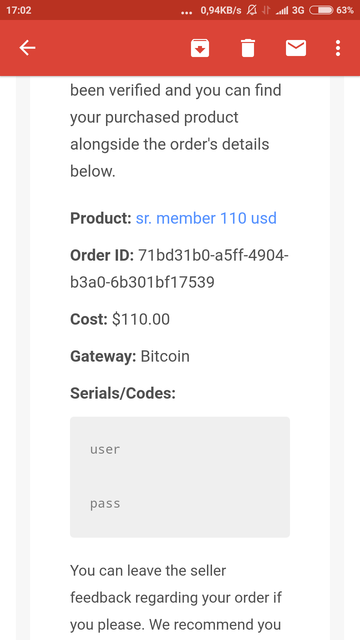Image resolution: width=360 pixels, height=640 pixels.
Task: Tap the clock time 17:02
Action: (19, 10)
